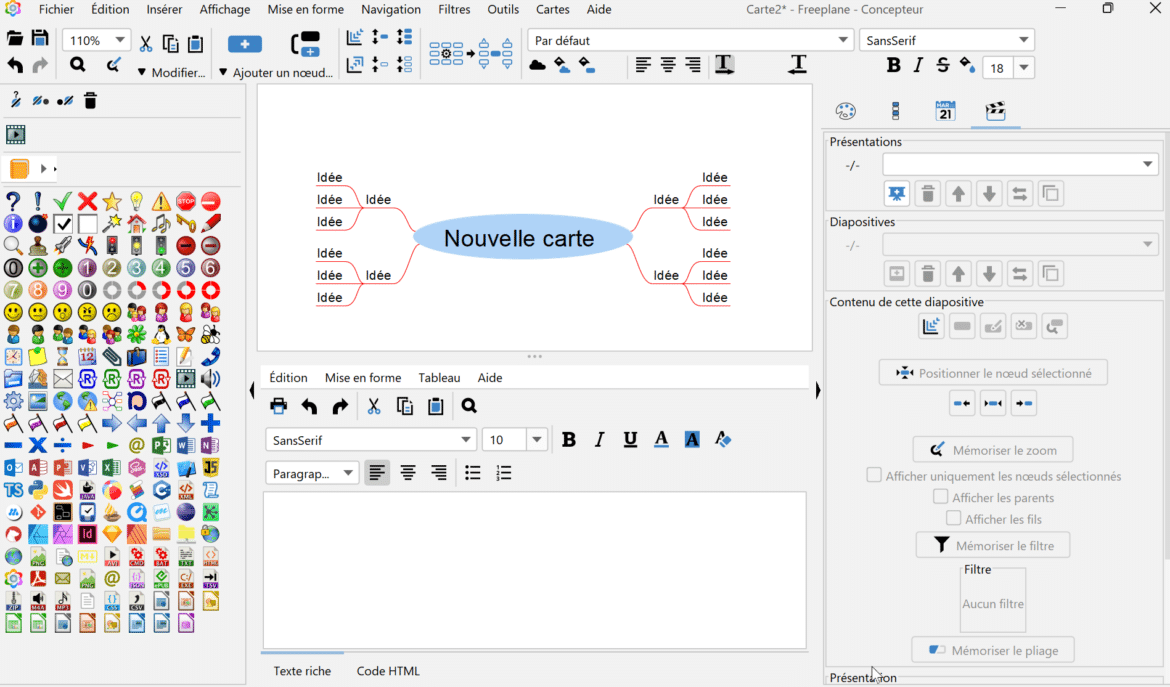1170x687 pixels.
Task: Open the calendar management tab
Action: [943, 112]
